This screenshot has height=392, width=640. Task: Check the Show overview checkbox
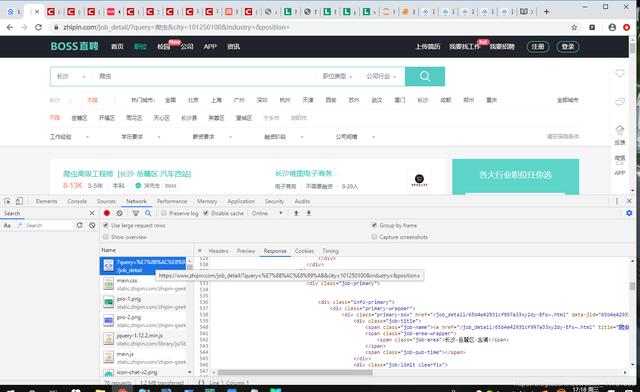click(106, 237)
